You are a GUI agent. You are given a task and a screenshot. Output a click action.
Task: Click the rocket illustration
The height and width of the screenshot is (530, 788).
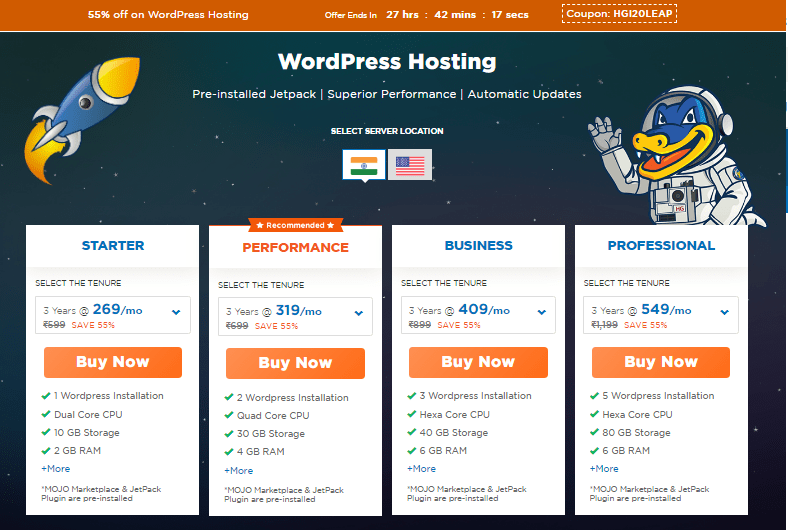point(81,119)
